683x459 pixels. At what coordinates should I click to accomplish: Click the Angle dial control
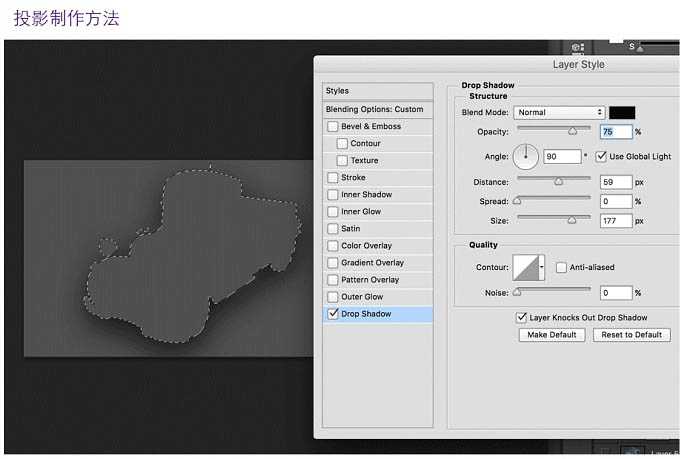[526, 156]
